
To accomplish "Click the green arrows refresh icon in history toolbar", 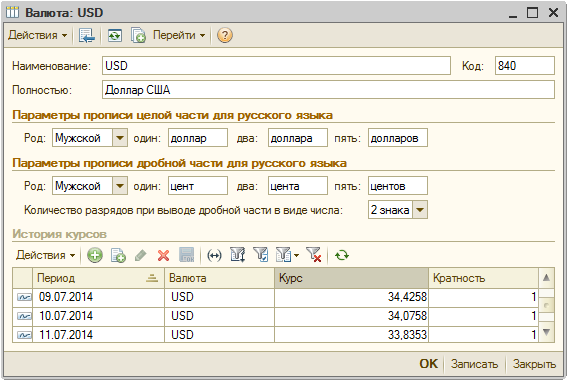I will (342, 255).
